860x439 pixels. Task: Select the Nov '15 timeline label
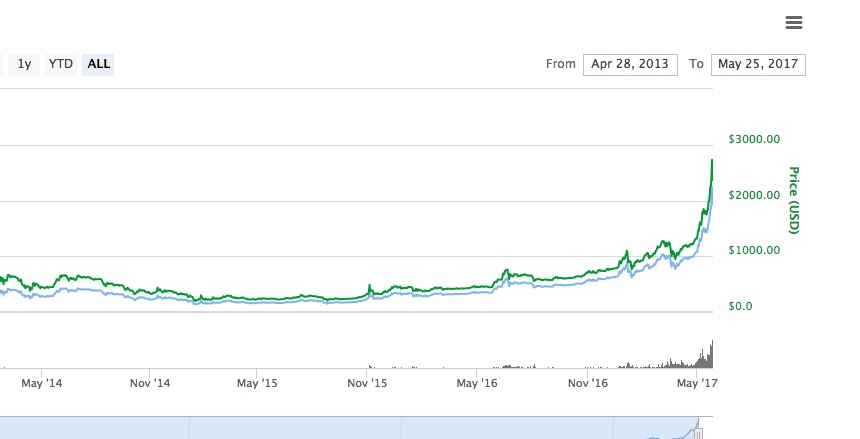pyautogui.click(x=369, y=383)
